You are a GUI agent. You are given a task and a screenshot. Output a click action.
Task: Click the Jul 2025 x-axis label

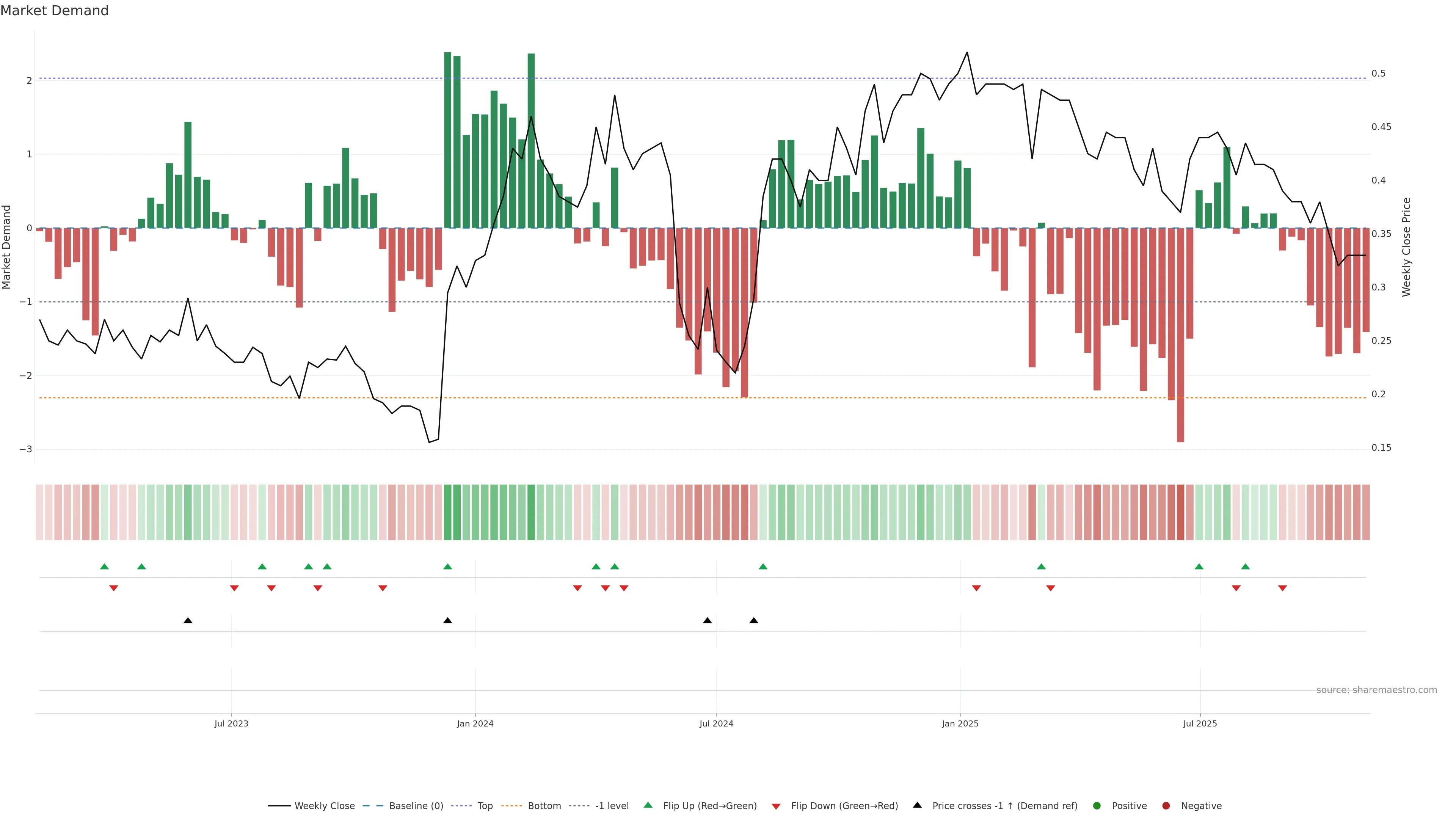1199,723
